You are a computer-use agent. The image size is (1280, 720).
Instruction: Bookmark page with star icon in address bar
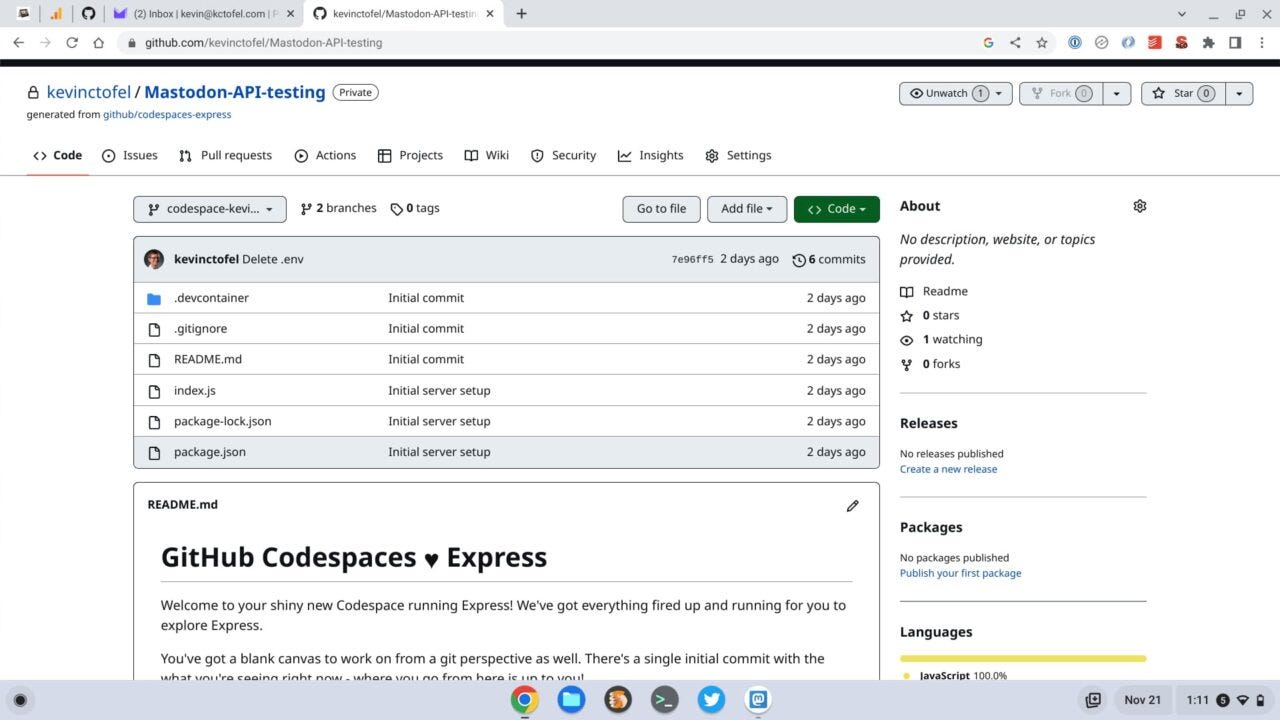click(1042, 42)
